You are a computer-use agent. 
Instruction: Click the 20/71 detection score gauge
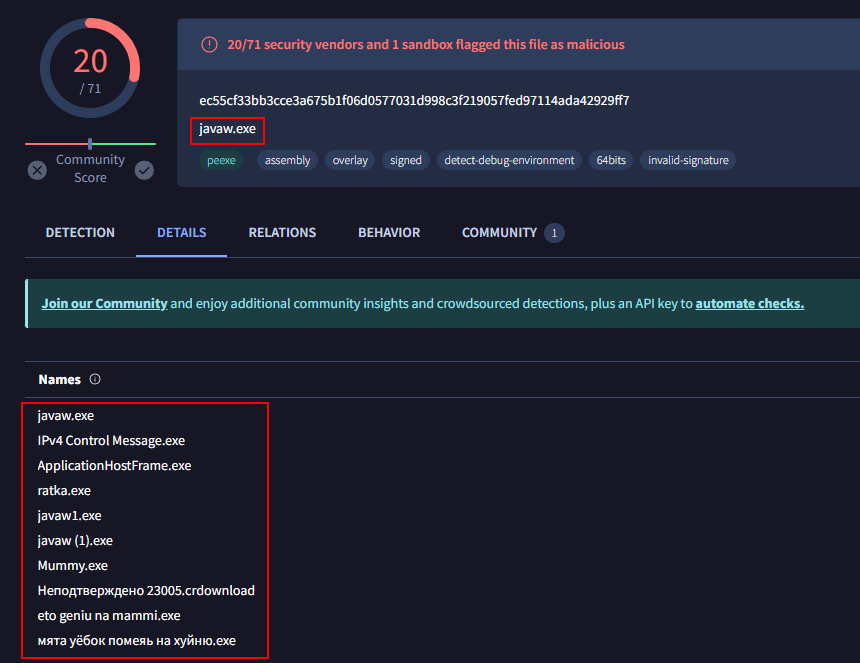click(x=90, y=68)
